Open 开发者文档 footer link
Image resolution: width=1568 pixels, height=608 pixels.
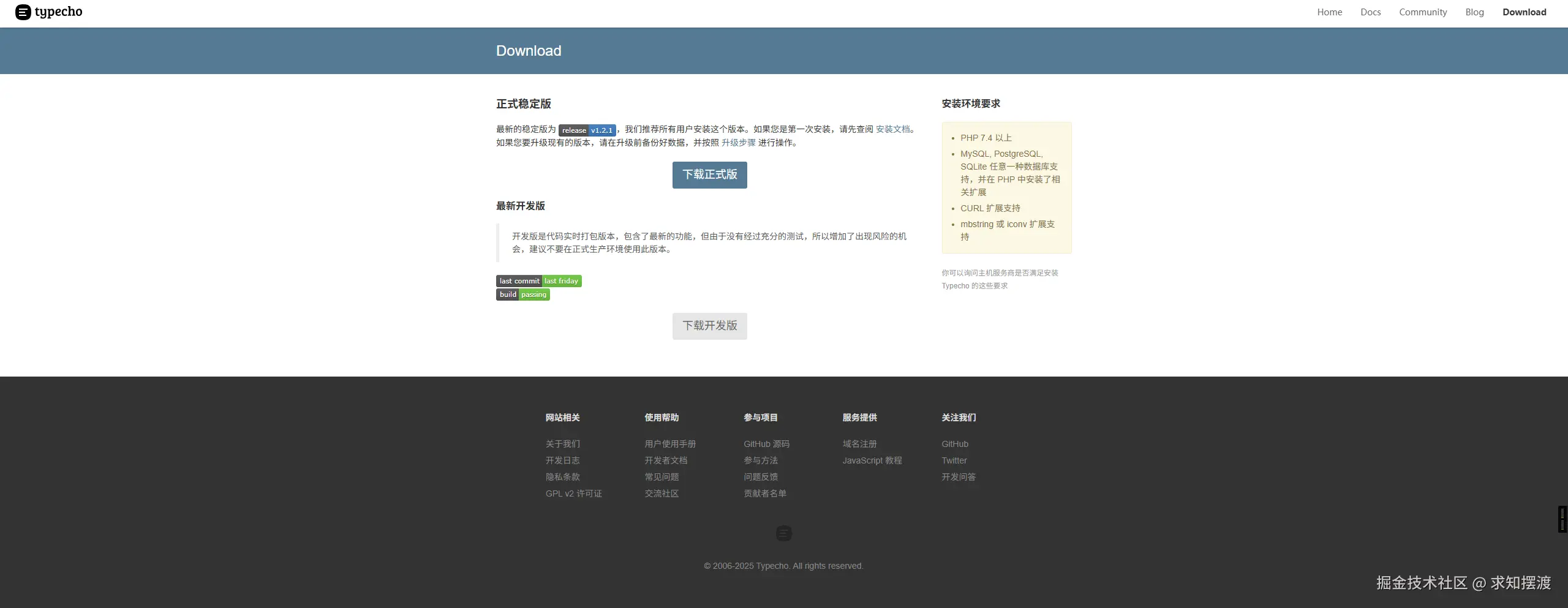pos(666,460)
